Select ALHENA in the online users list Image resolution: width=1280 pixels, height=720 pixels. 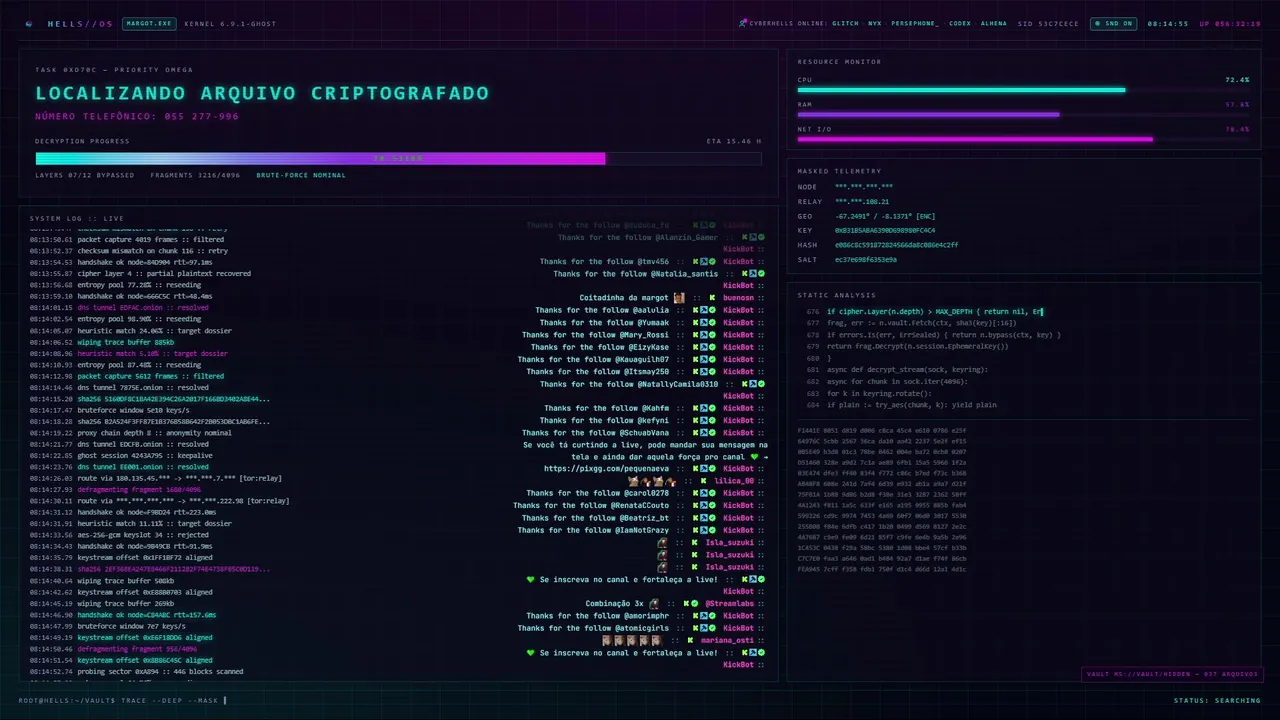point(994,23)
